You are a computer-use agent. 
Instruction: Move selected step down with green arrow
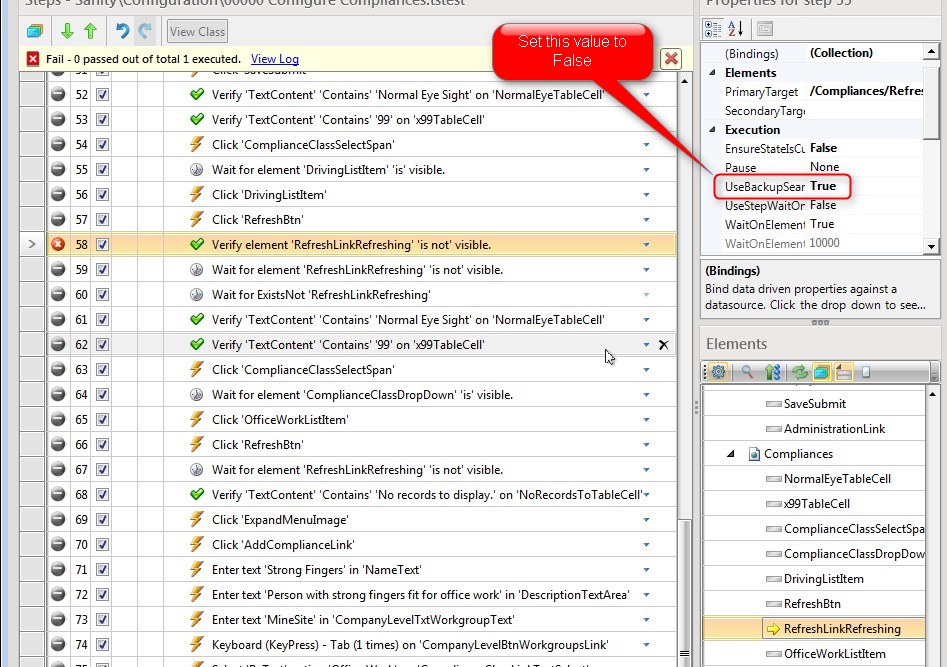[67, 31]
